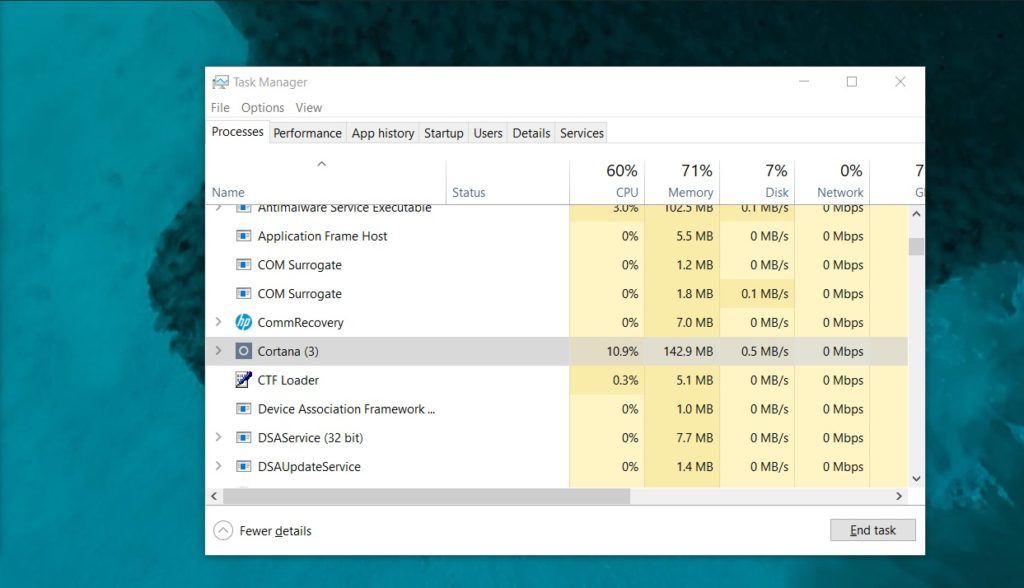Click the DSAUpdateService icon
The height and width of the screenshot is (588, 1024).
242,466
